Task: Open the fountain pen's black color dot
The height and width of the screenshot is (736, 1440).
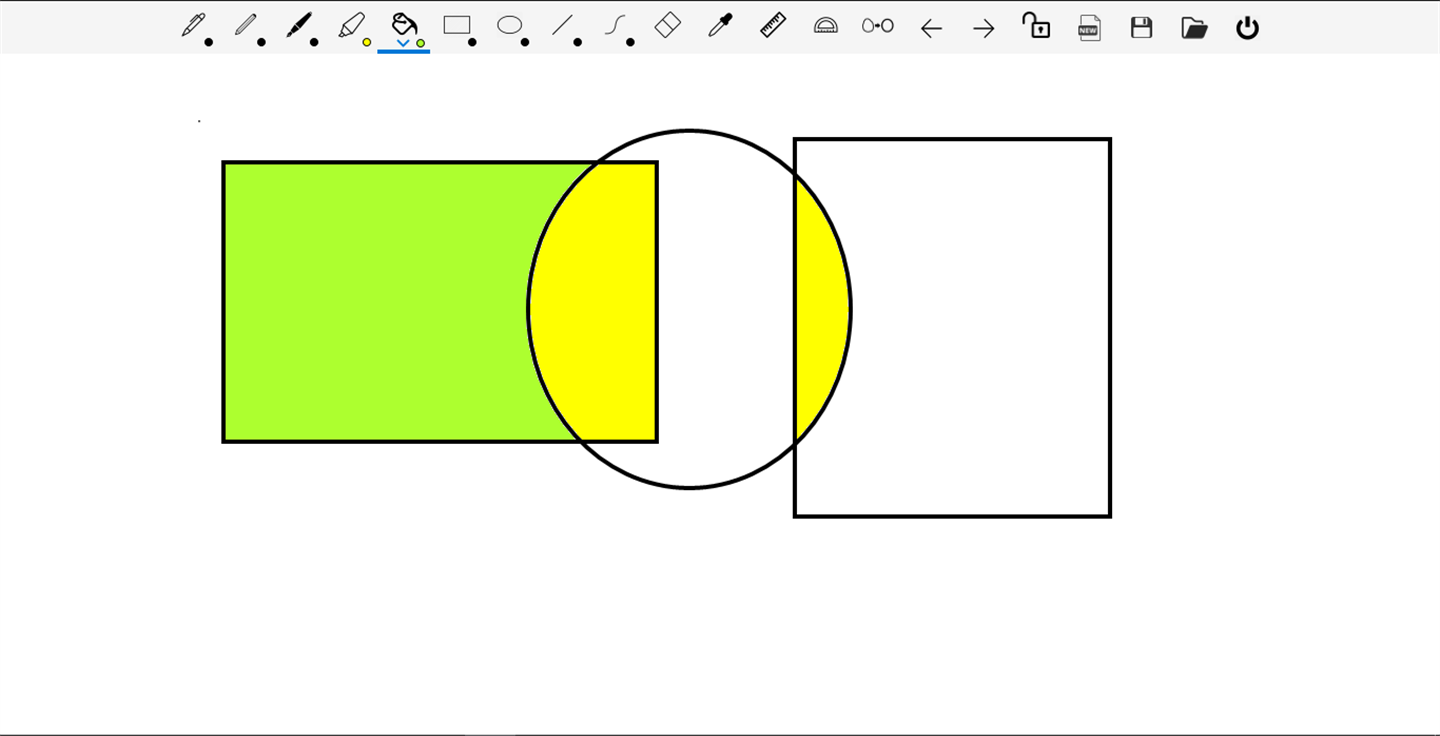Action: 314,42
